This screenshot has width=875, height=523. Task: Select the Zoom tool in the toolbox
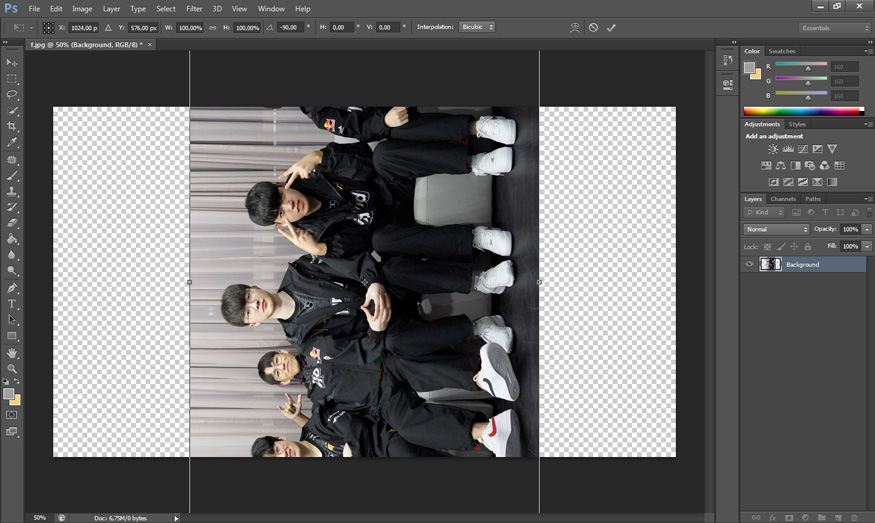pos(12,369)
